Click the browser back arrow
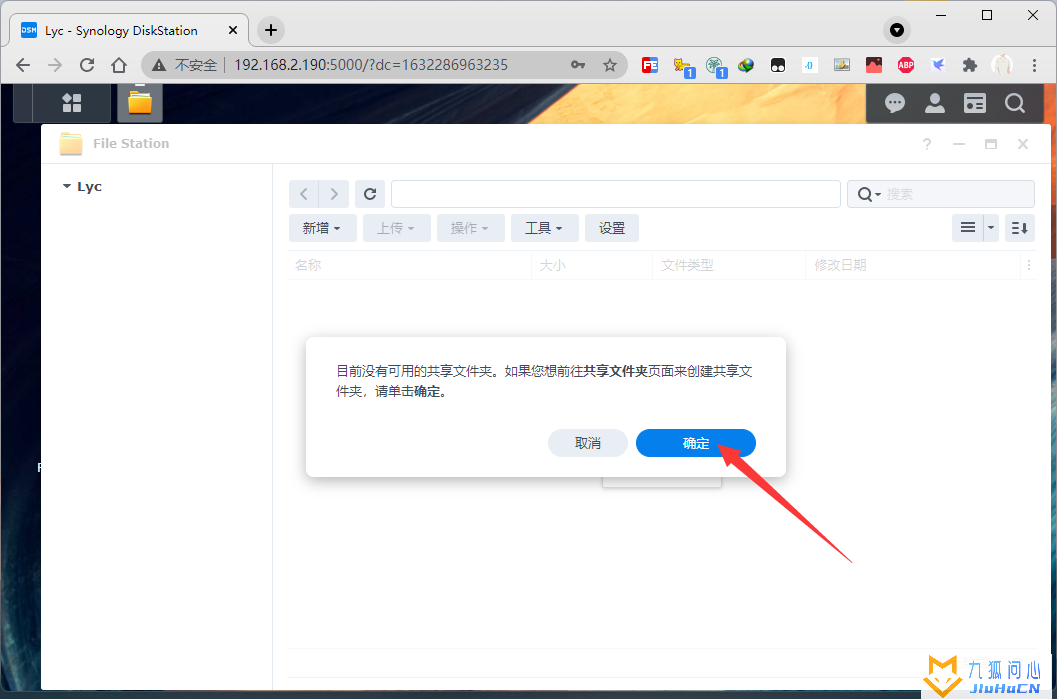 23,65
